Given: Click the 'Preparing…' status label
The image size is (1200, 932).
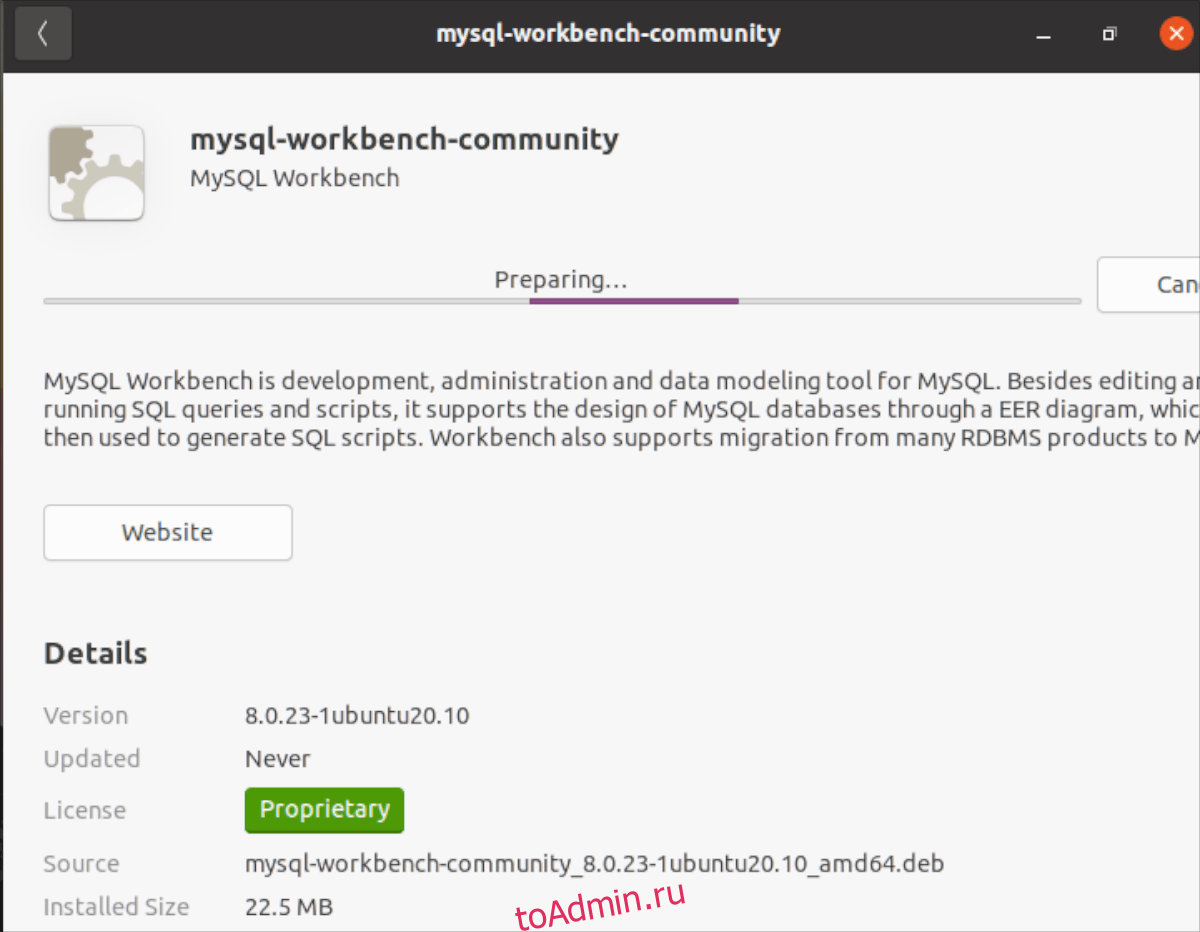Looking at the screenshot, I should click(560, 280).
